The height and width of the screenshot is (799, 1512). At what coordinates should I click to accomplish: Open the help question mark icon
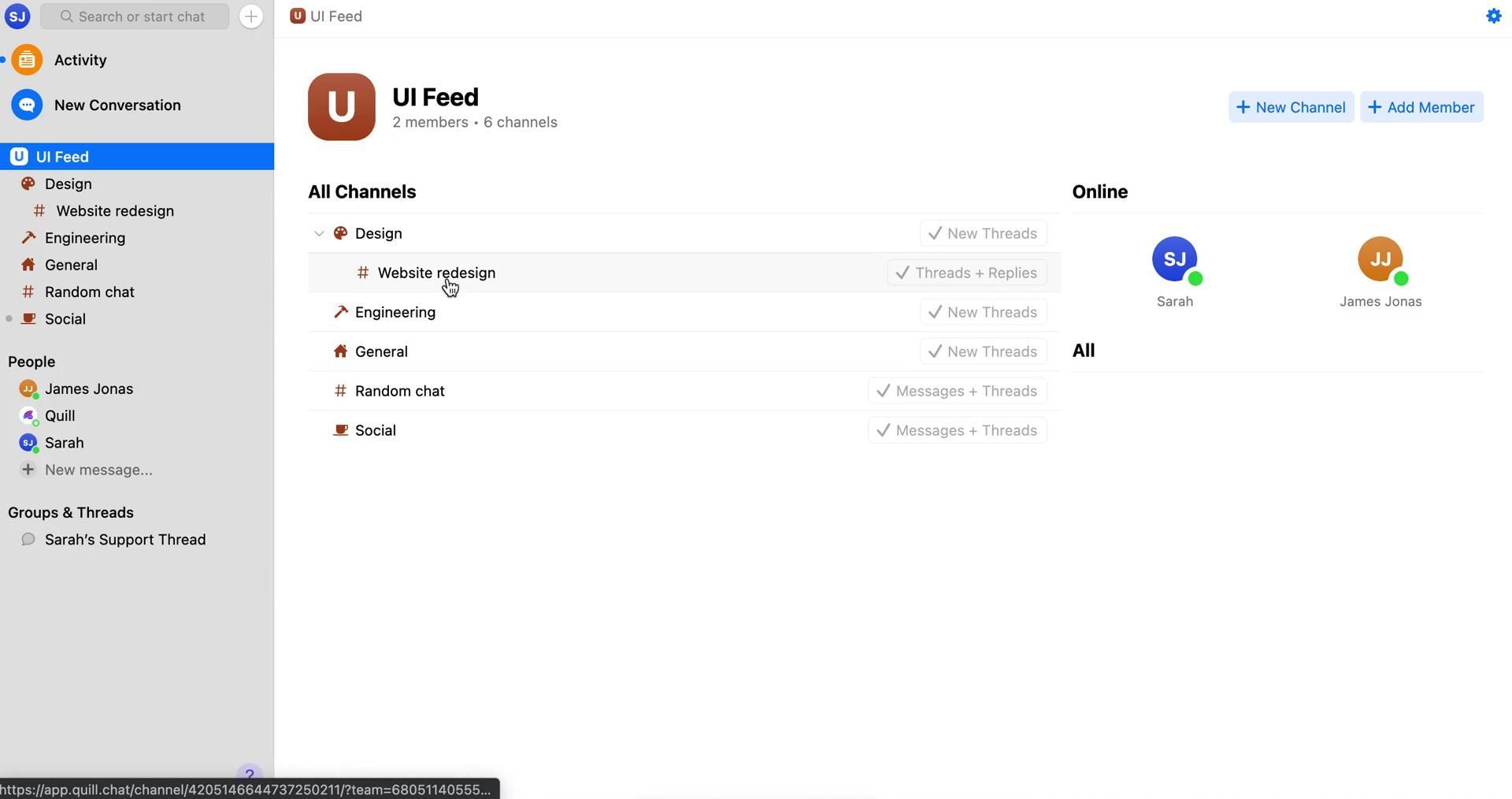250,775
